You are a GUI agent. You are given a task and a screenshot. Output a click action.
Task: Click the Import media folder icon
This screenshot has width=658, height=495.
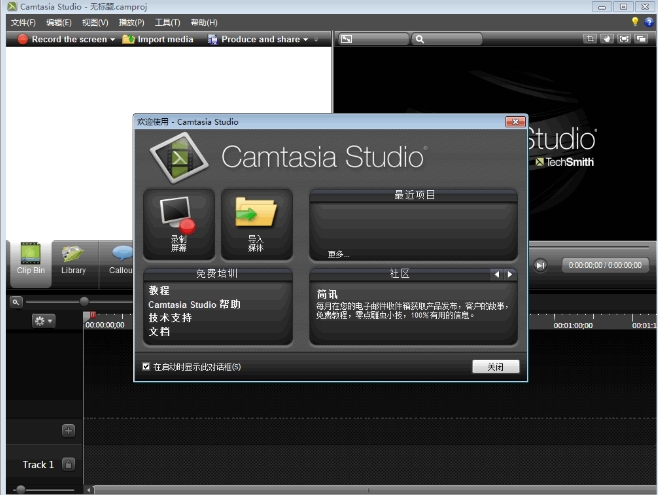click(x=256, y=223)
